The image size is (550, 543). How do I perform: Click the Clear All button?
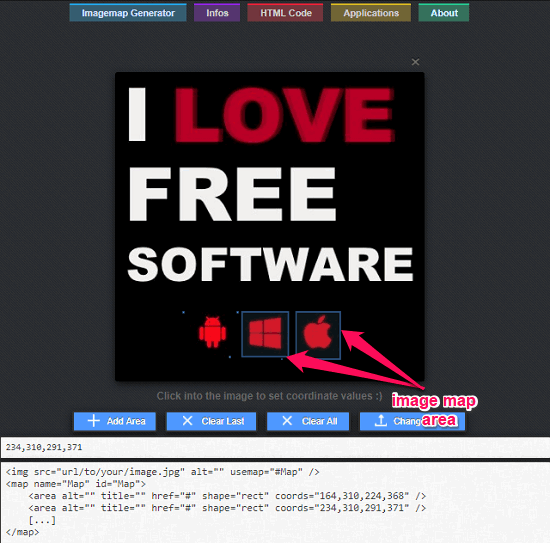308,421
